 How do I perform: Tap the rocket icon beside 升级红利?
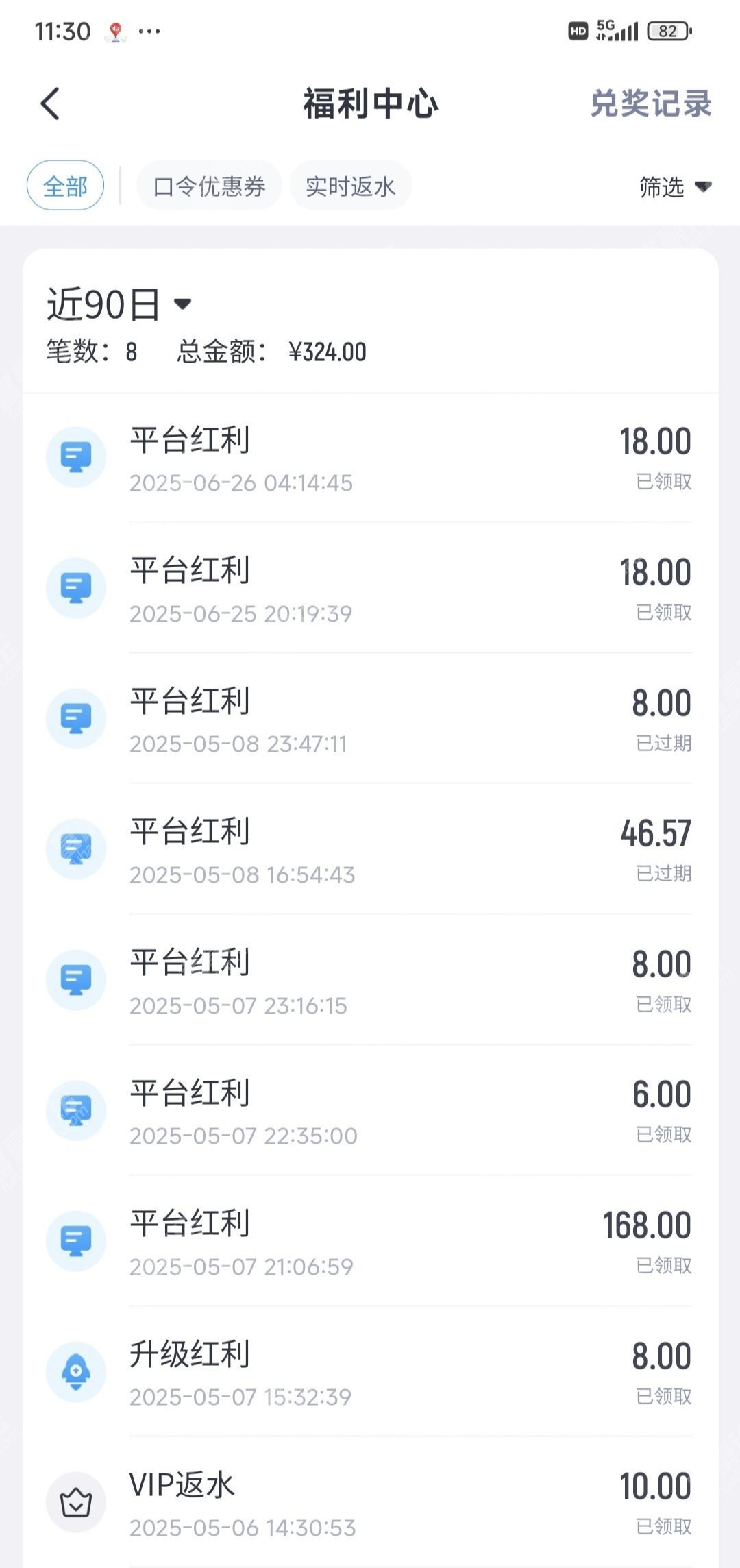[76, 1371]
